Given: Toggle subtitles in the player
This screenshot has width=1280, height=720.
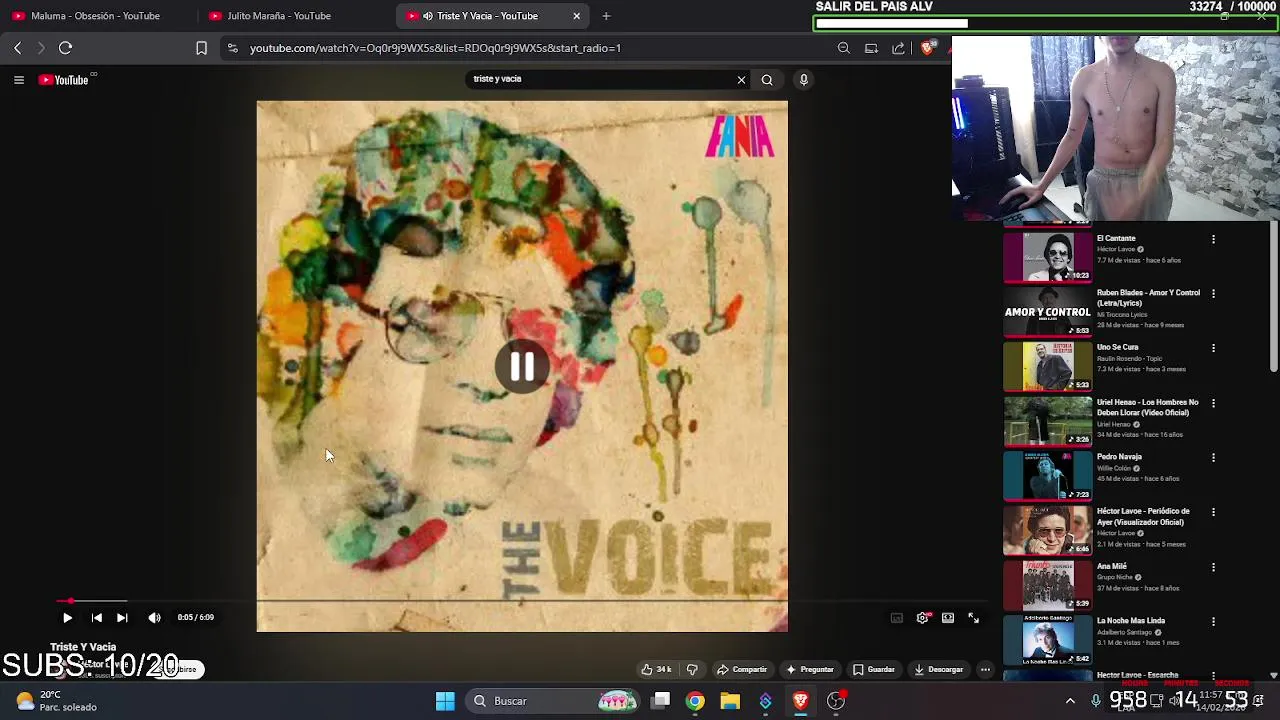Looking at the screenshot, I should [x=897, y=618].
